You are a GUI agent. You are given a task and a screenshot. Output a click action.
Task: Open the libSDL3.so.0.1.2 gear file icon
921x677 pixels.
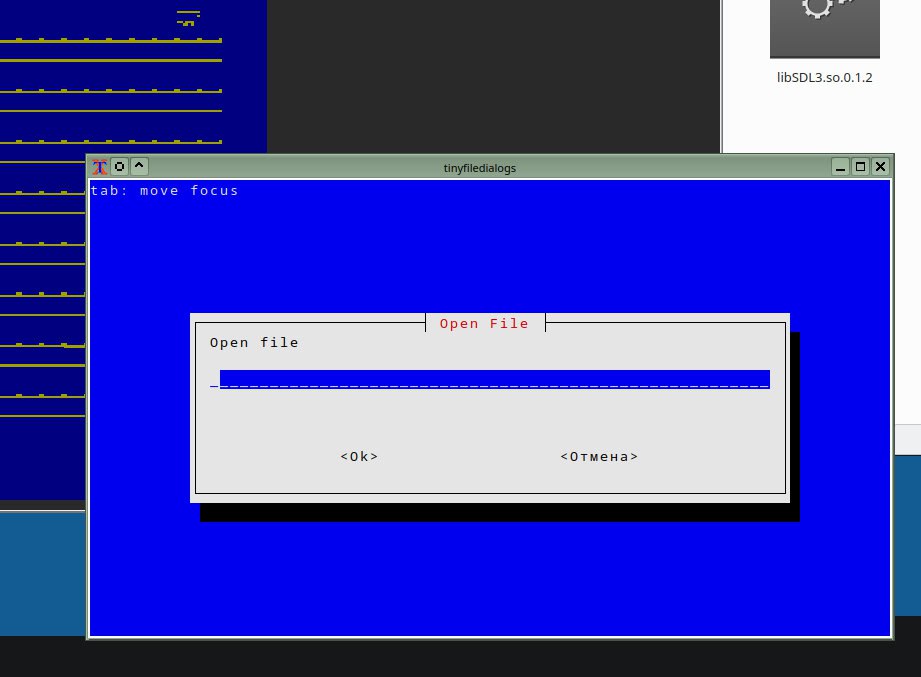tap(824, 28)
